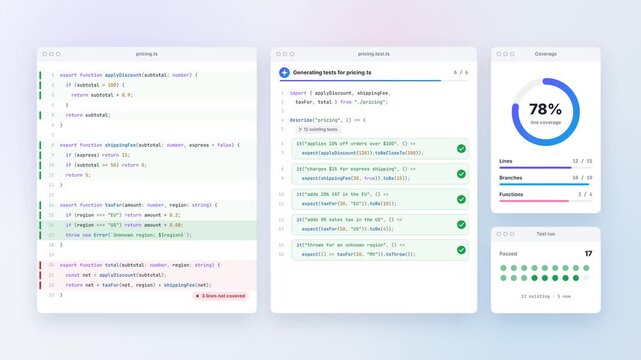Click green check for unknown region test

[x=461, y=250]
